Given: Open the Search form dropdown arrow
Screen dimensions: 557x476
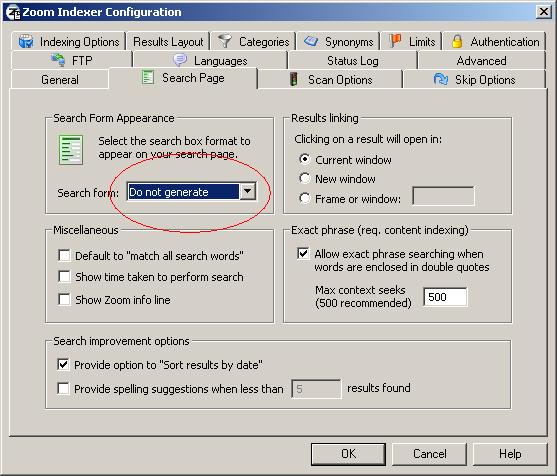Looking at the screenshot, I should pos(248,191).
